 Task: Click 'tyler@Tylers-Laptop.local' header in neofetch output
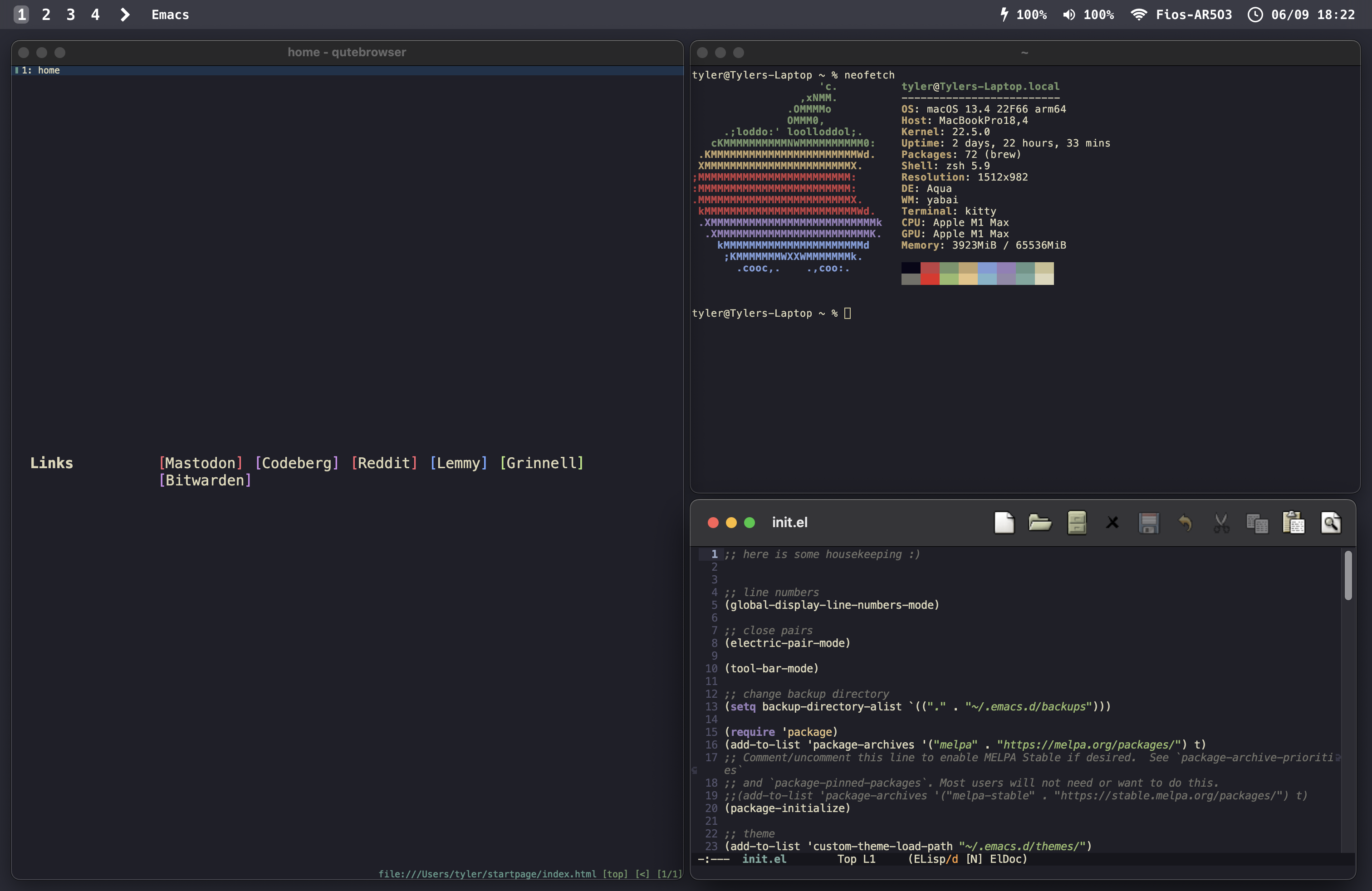point(980,87)
